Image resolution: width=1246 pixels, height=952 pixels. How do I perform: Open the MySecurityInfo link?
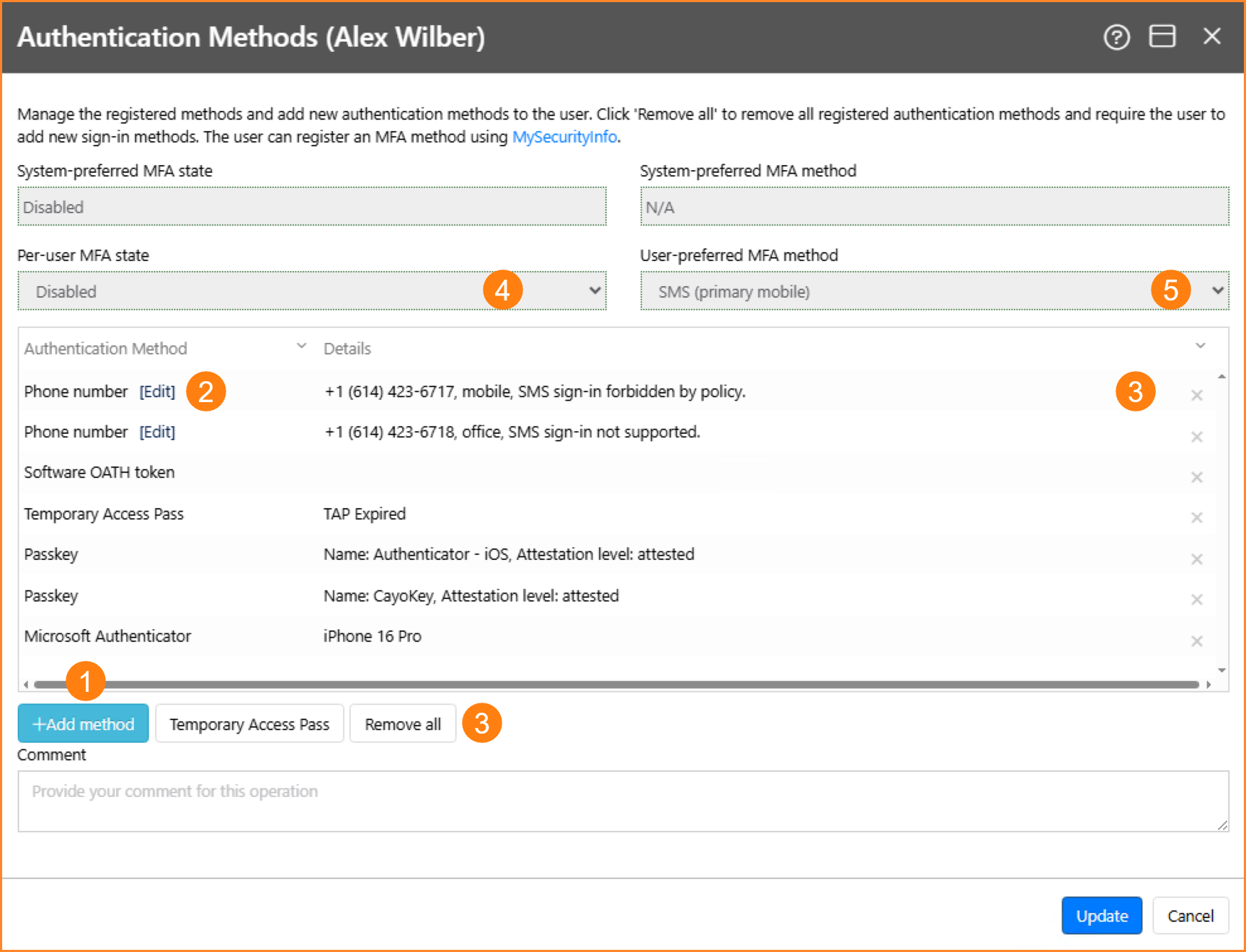tap(564, 137)
